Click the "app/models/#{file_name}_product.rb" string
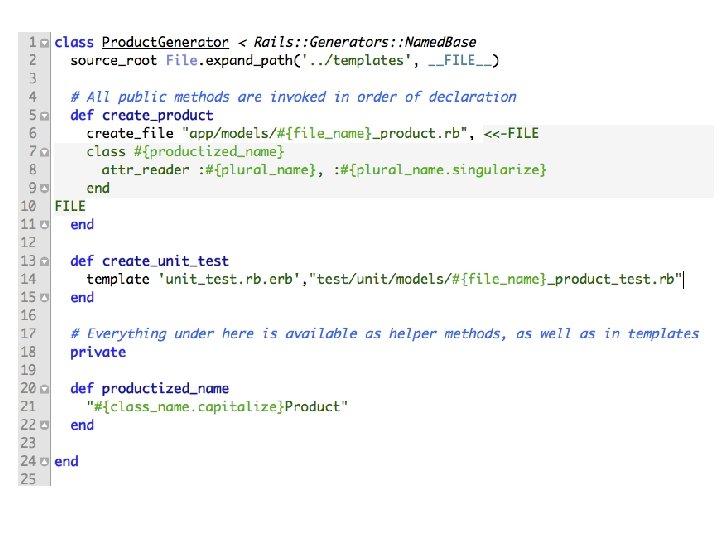 [x=325, y=133]
